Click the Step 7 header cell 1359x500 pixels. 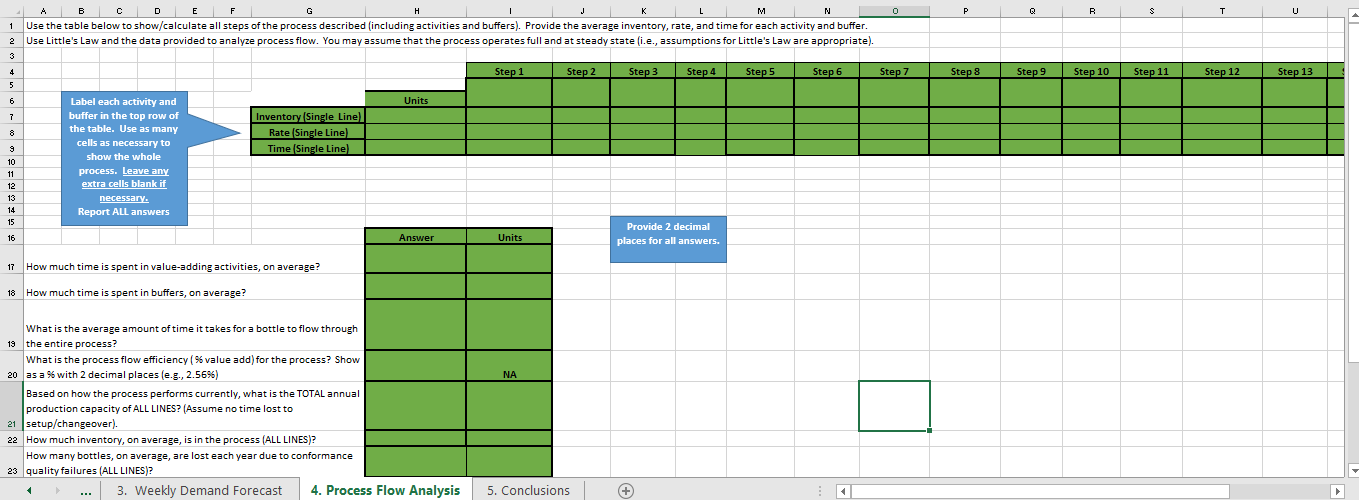pos(894,71)
